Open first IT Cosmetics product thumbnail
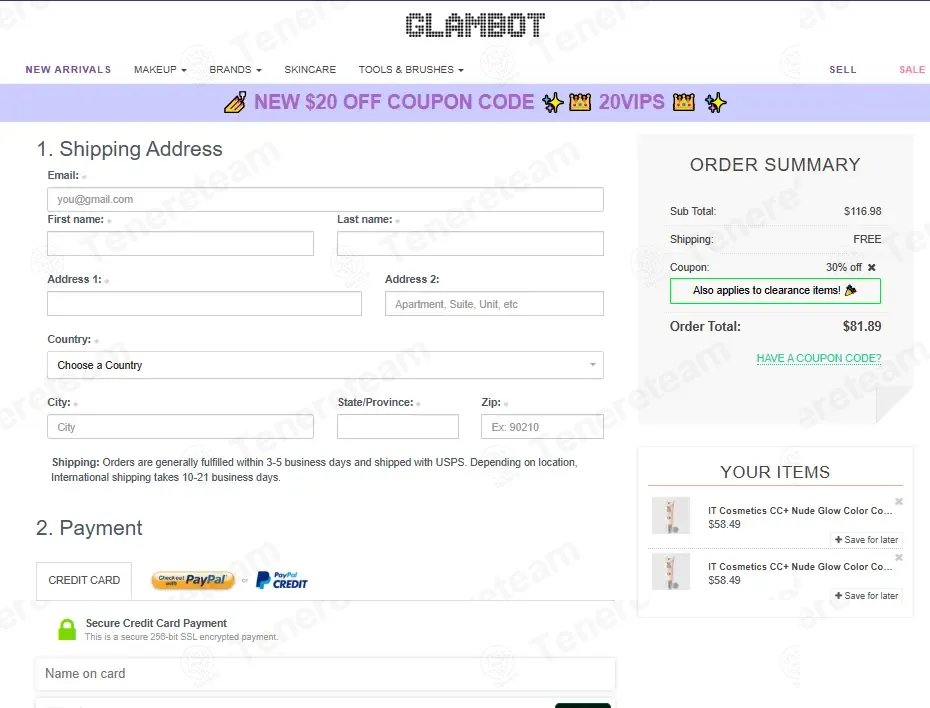The width and height of the screenshot is (930, 708). click(x=671, y=515)
